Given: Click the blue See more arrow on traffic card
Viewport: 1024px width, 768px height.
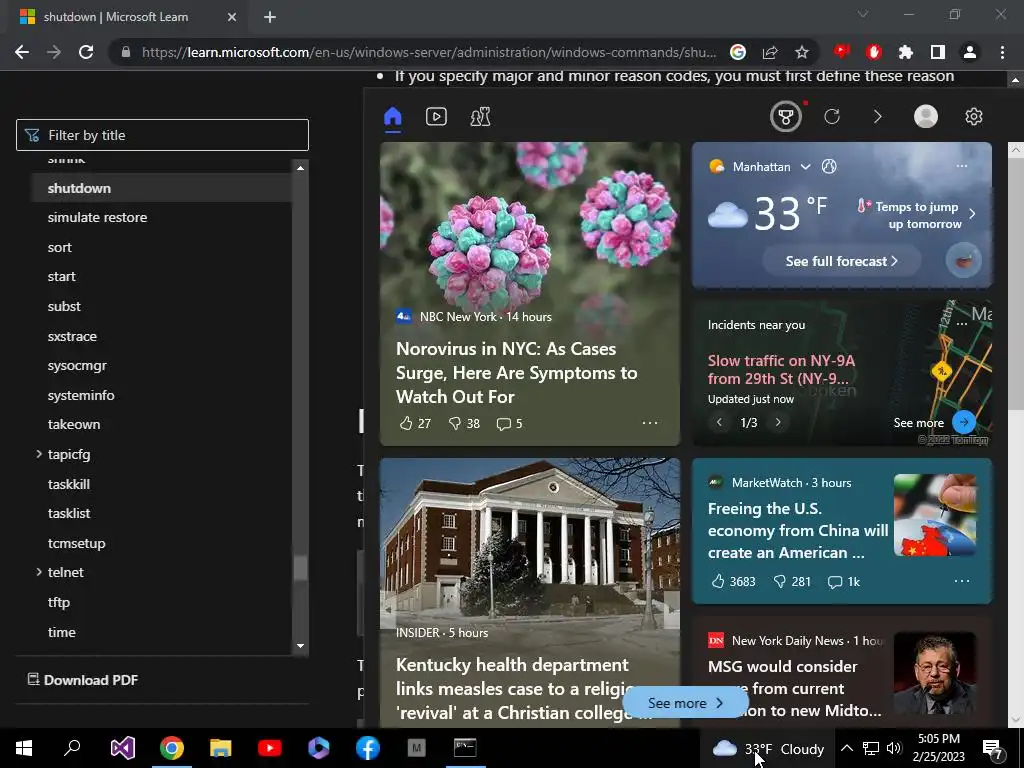Looking at the screenshot, I should coord(964,422).
